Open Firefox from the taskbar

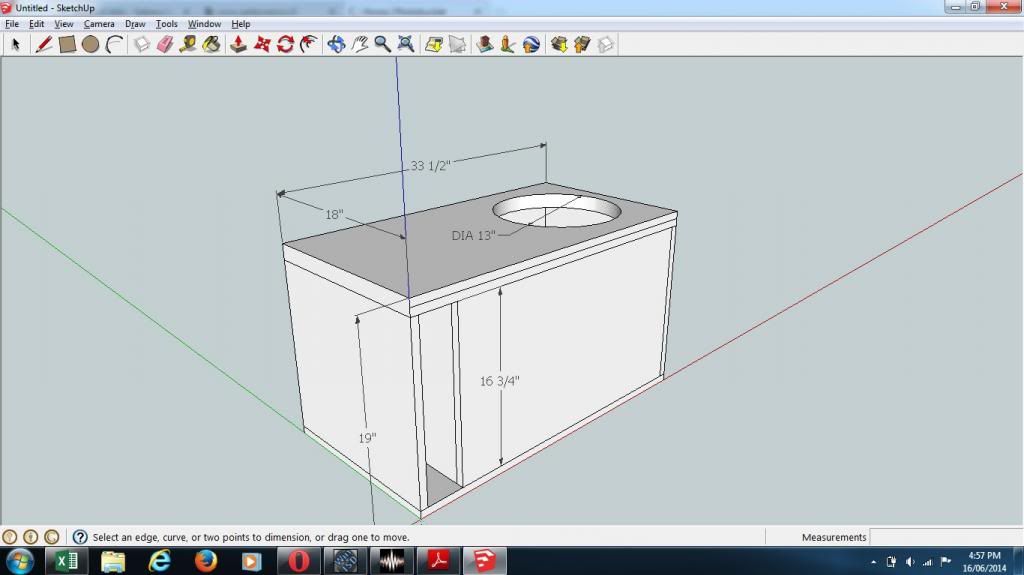[206, 561]
